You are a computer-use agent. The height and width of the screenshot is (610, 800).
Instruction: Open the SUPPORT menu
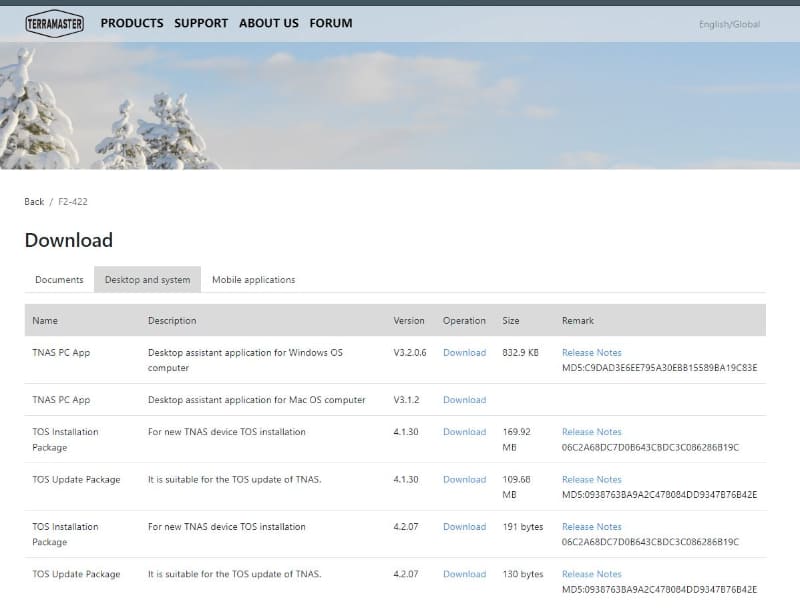tap(200, 23)
